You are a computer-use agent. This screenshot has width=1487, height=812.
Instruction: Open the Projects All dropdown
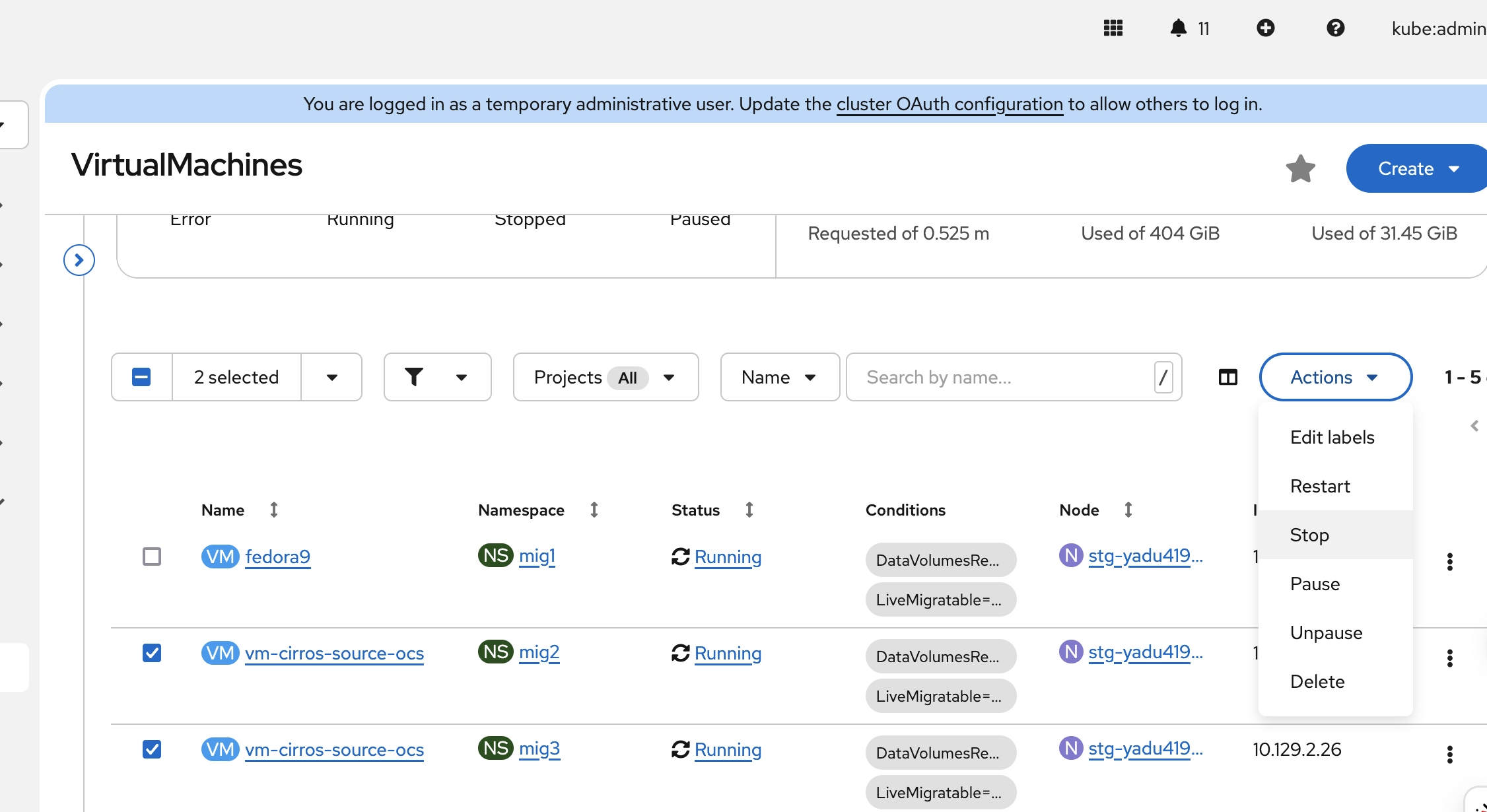coord(605,377)
